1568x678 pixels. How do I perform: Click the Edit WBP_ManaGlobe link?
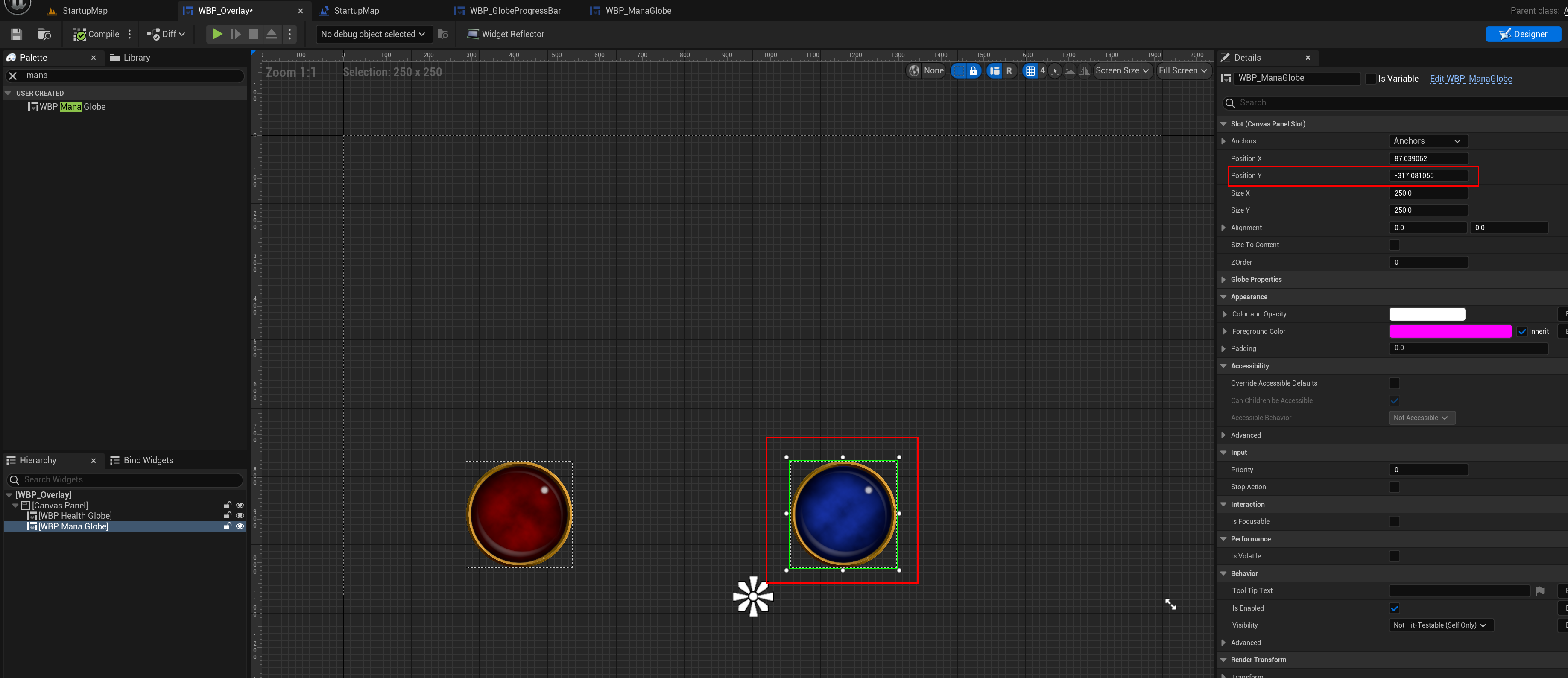pyautogui.click(x=1471, y=79)
